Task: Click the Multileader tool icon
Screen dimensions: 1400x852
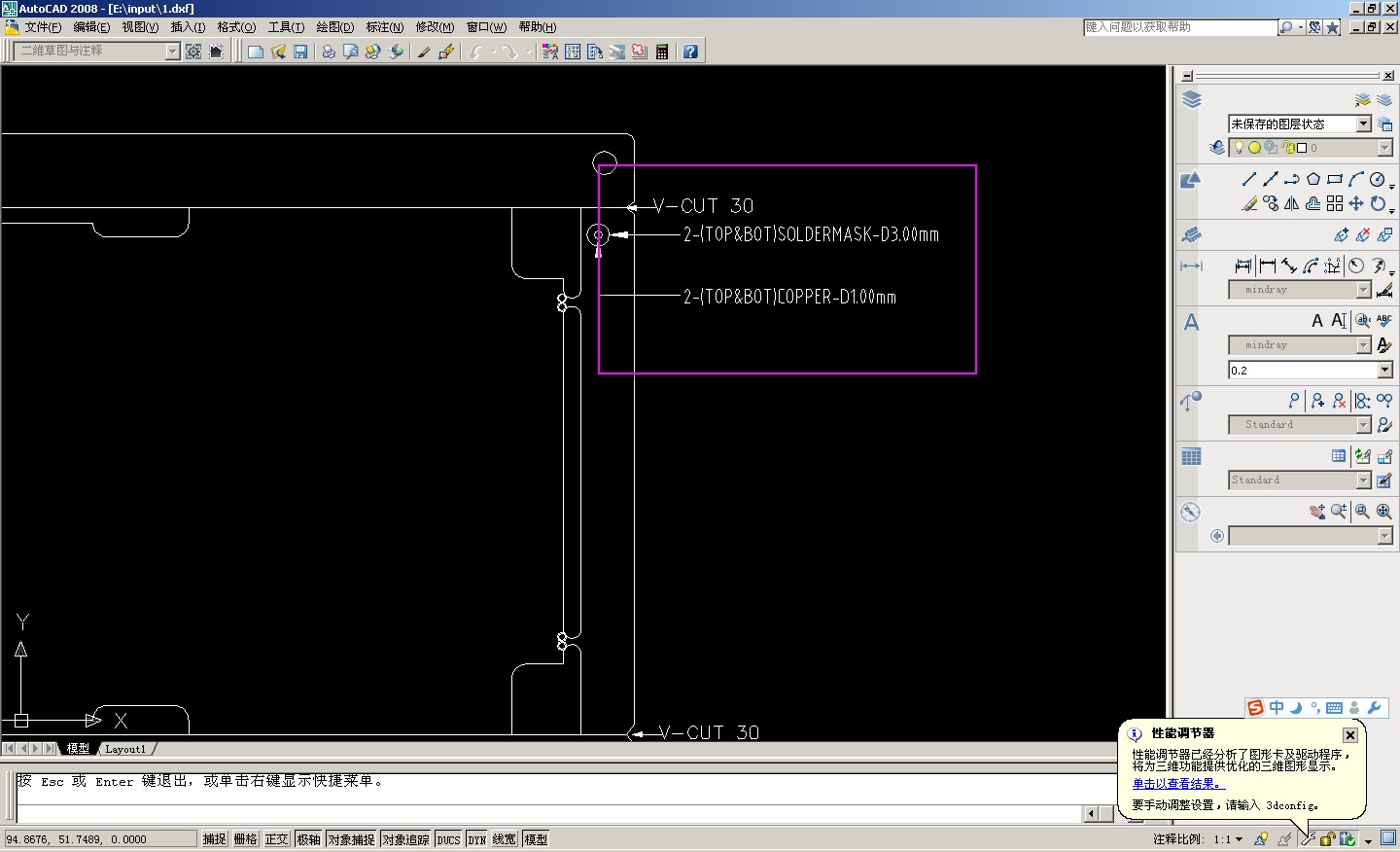Action: [x=1294, y=400]
